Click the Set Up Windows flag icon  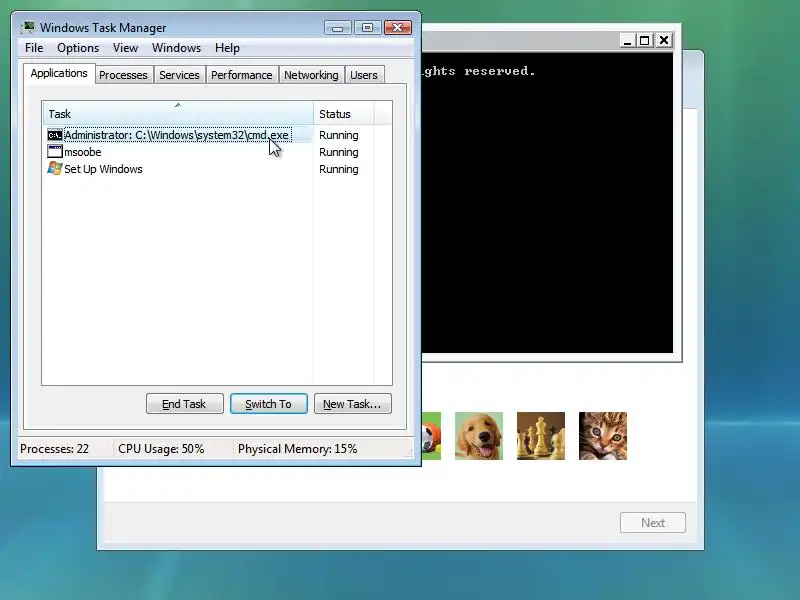coord(55,168)
